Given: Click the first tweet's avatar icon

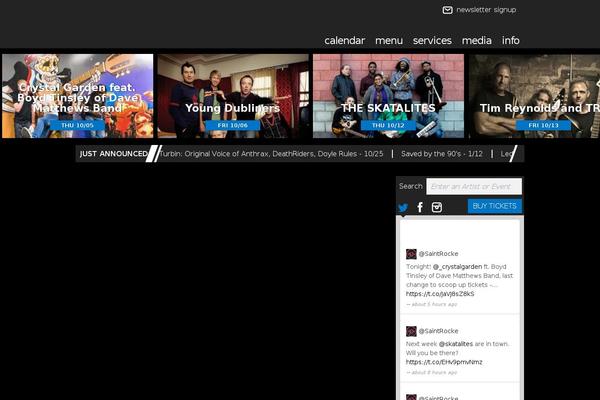Looking at the screenshot, I should (x=411, y=254).
